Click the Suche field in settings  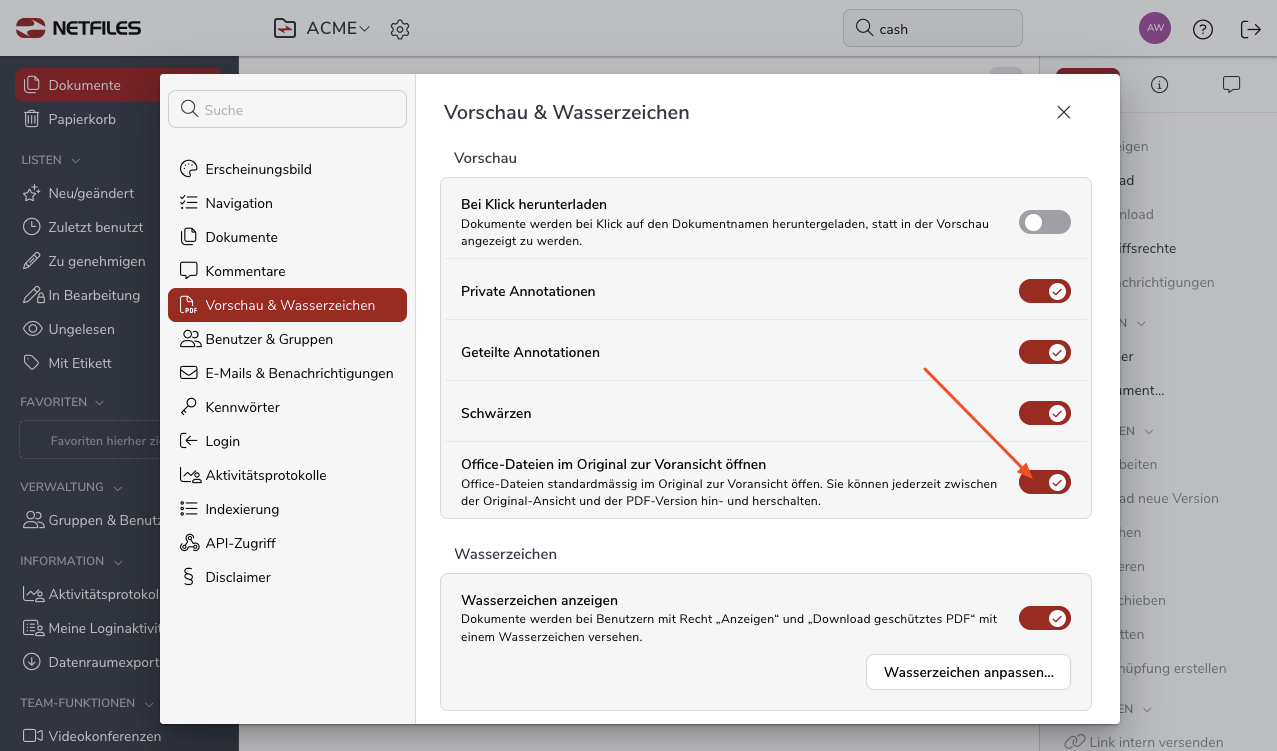coord(288,110)
